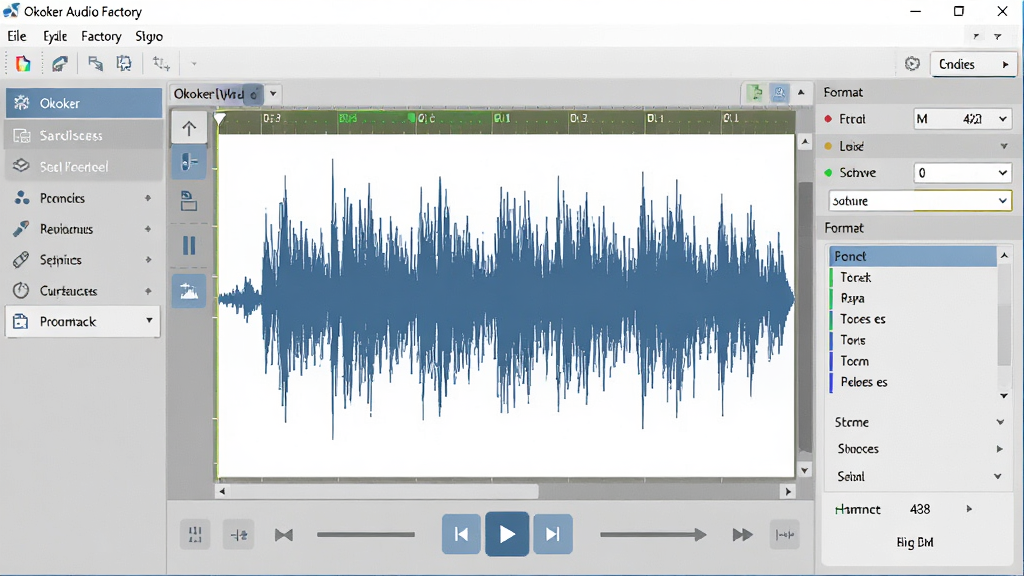
Task: Select the picture tool below the pause tool
Action: (x=189, y=291)
